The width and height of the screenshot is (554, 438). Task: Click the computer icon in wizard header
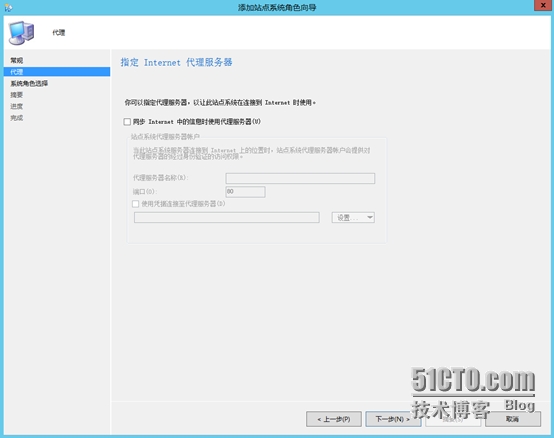pyautogui.click(x=22, y=33)
